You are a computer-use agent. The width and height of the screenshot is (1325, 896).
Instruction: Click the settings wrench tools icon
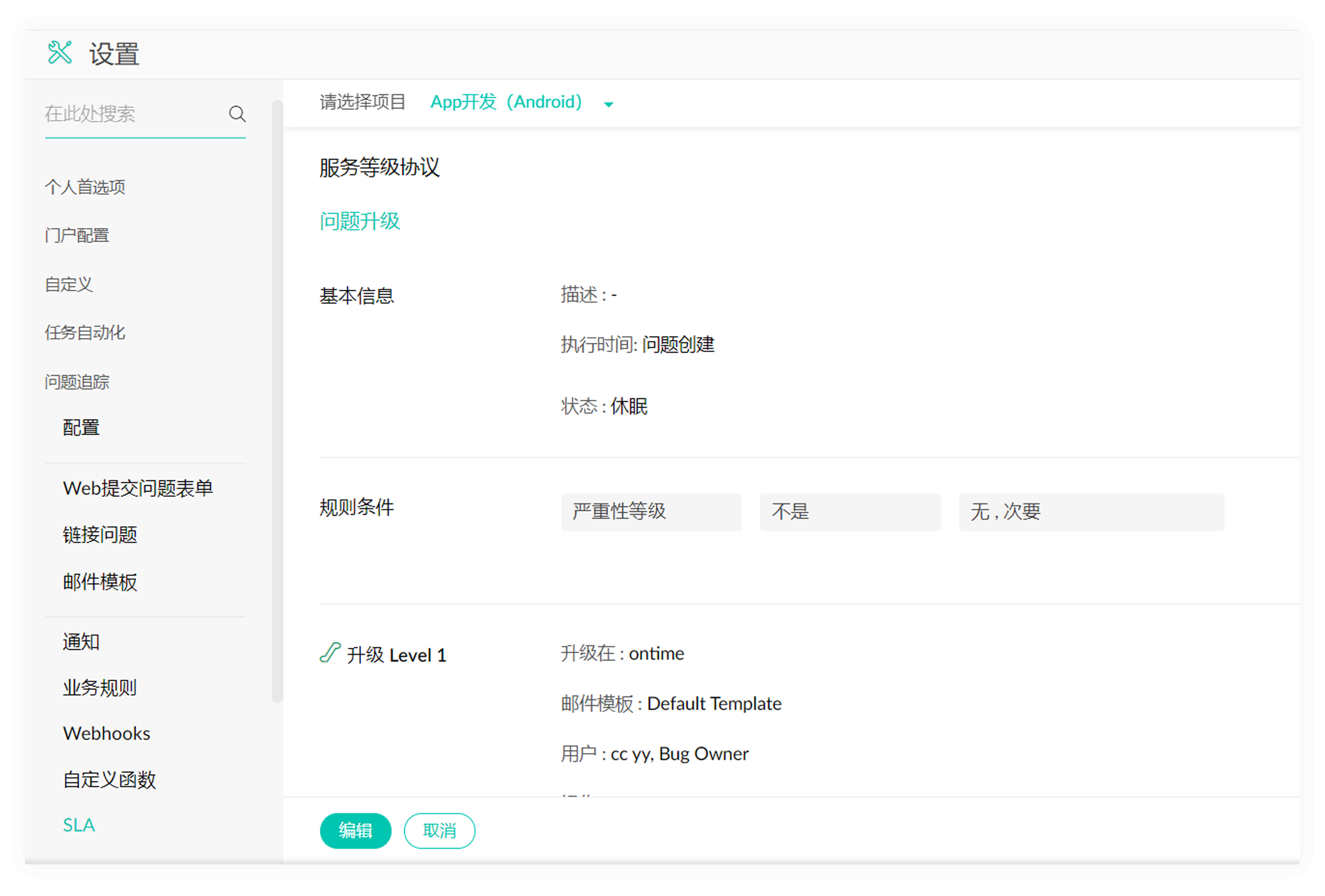pos(59,52)
